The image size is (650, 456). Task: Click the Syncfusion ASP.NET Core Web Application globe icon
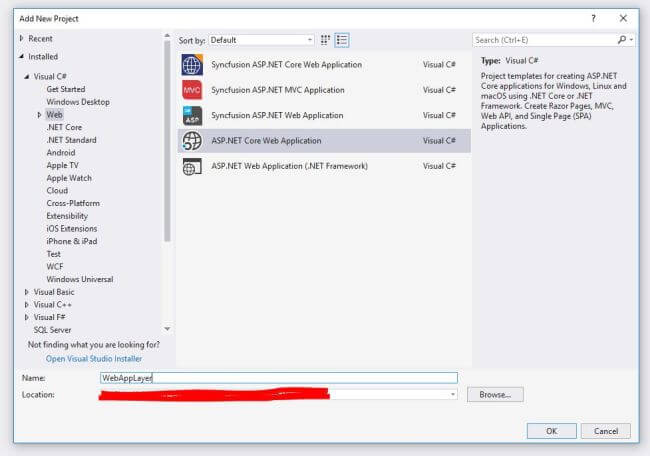[192, 65]
